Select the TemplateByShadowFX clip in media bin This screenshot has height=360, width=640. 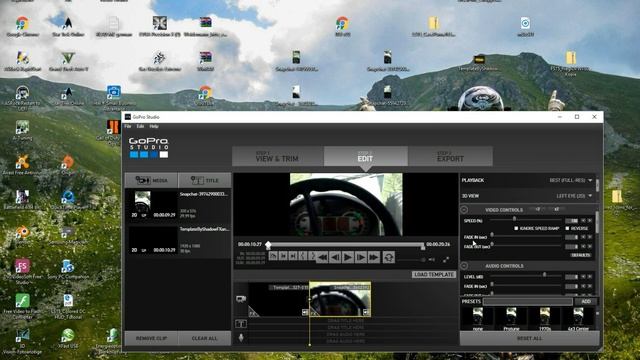coord(178,241)
